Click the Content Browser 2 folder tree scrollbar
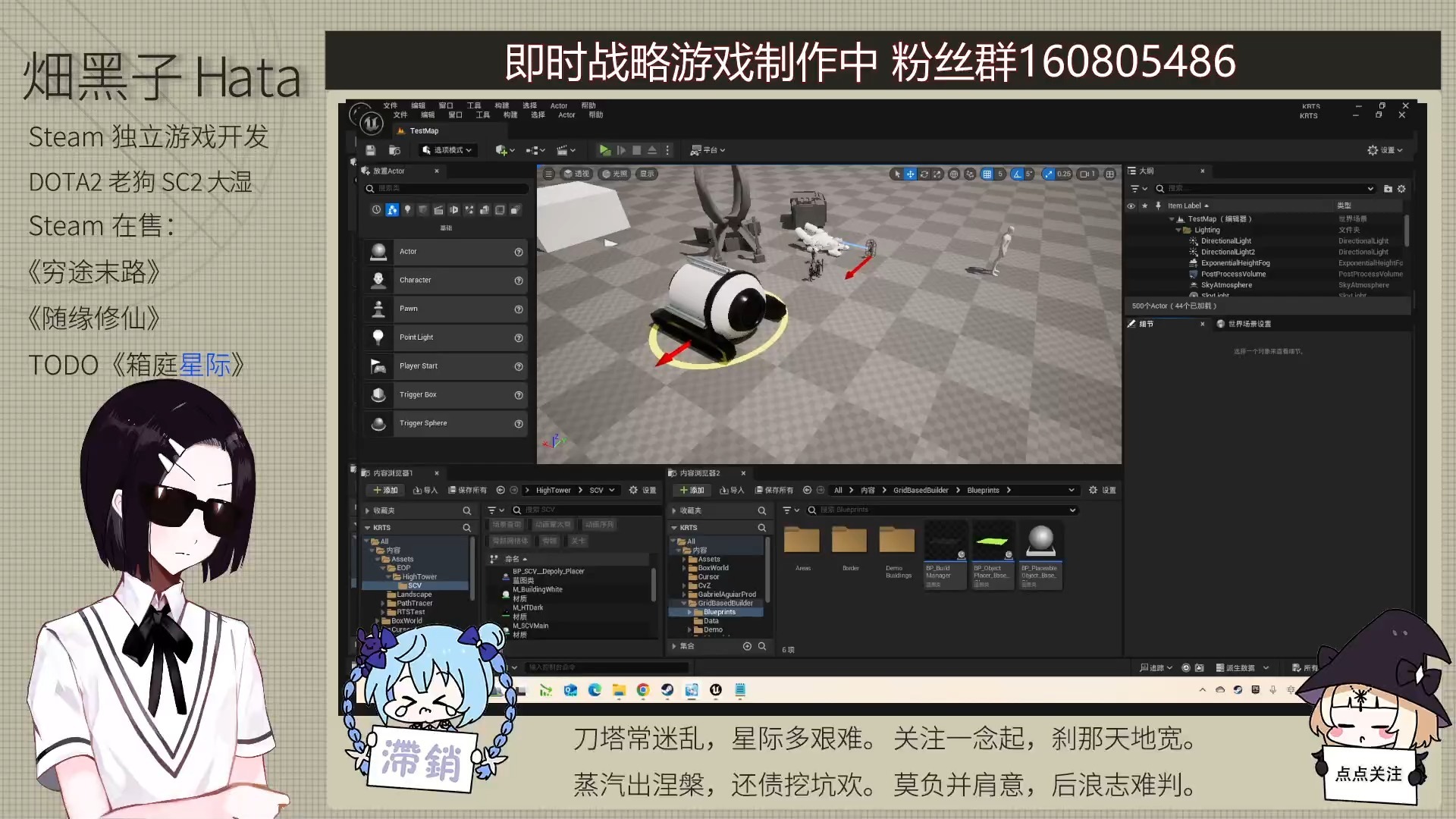 click(x=768, y=570)
